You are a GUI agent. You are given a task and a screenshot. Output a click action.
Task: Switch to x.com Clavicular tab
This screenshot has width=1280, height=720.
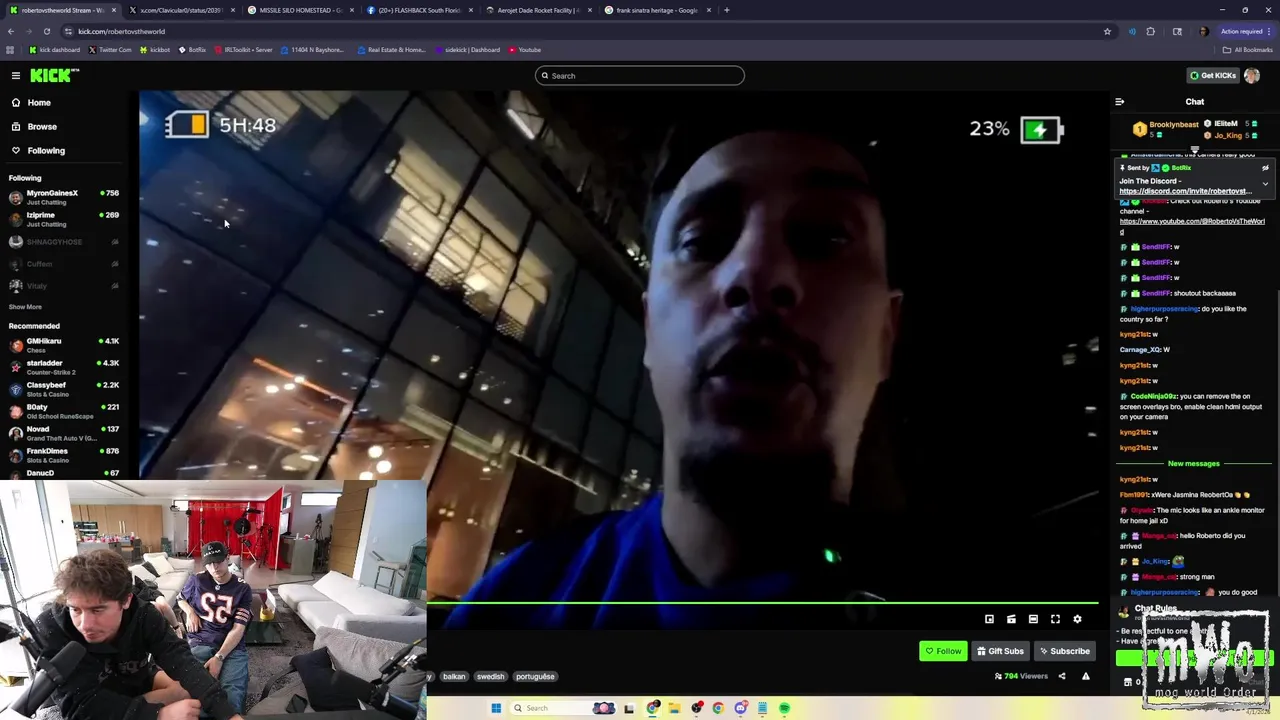[181, 10]
